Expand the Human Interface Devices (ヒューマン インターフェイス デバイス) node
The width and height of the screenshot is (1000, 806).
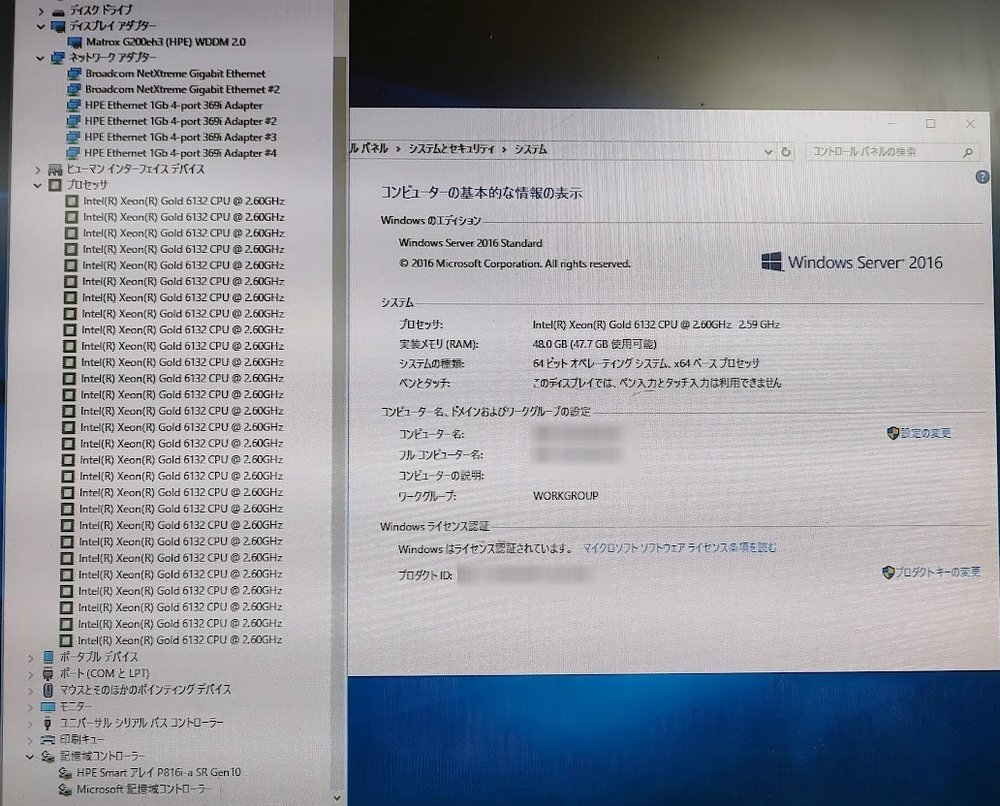click(38, 170)
